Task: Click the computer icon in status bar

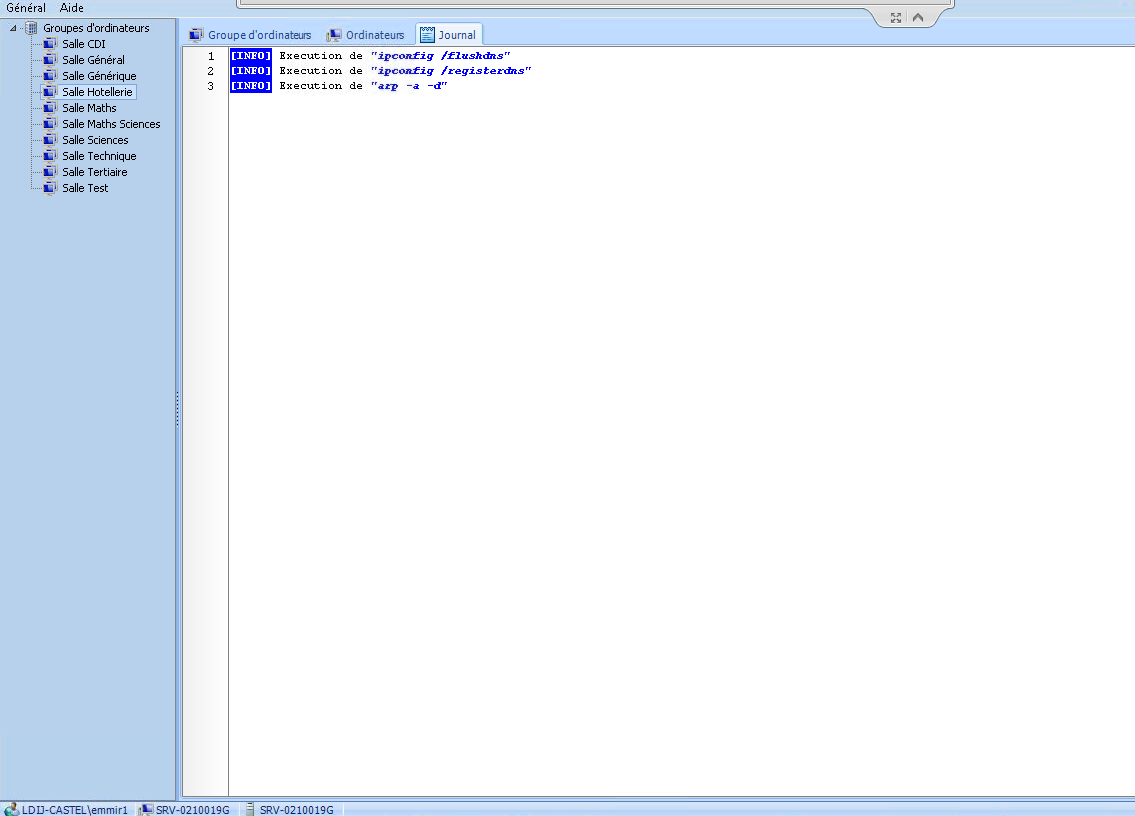Action: (145, 809)
